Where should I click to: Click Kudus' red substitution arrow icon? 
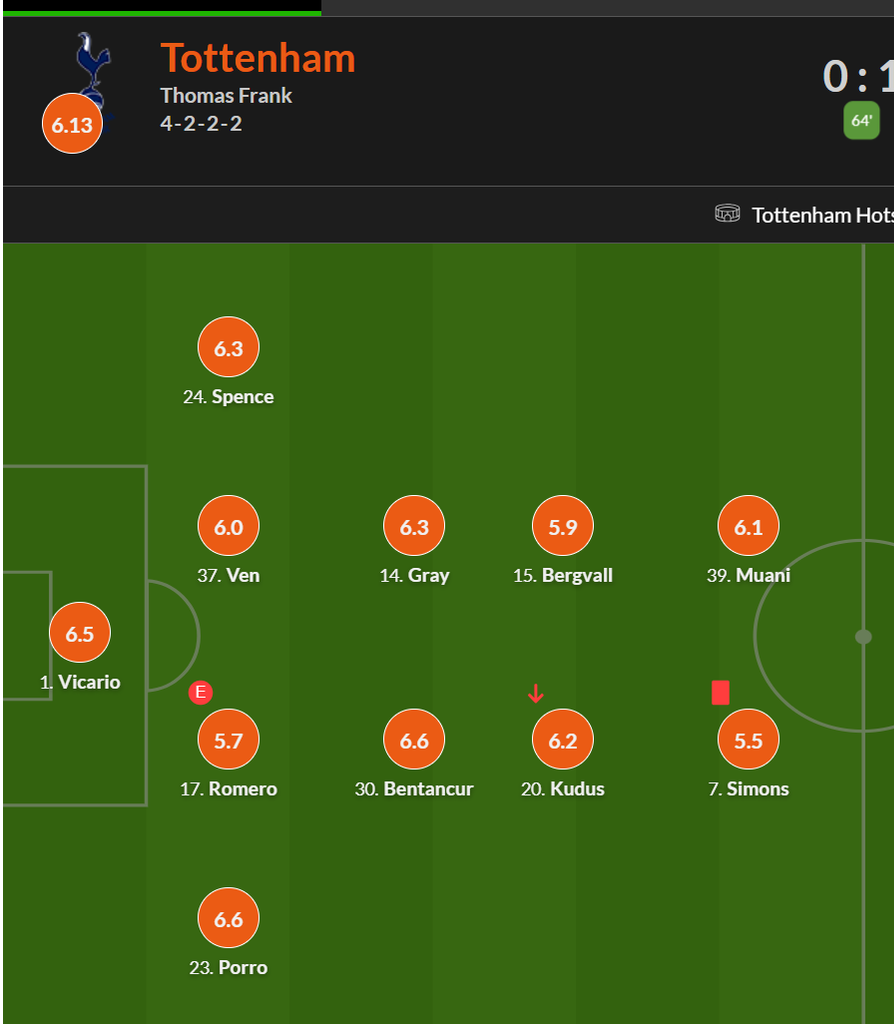[536, 692]
